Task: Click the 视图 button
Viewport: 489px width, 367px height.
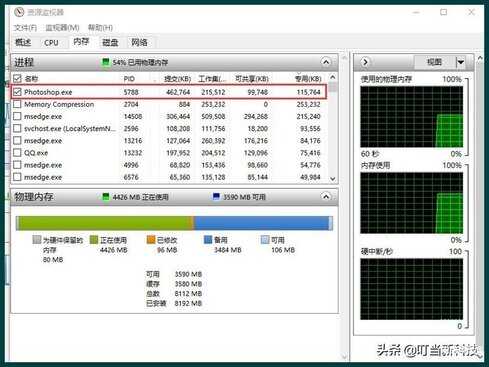Action: 434,62
